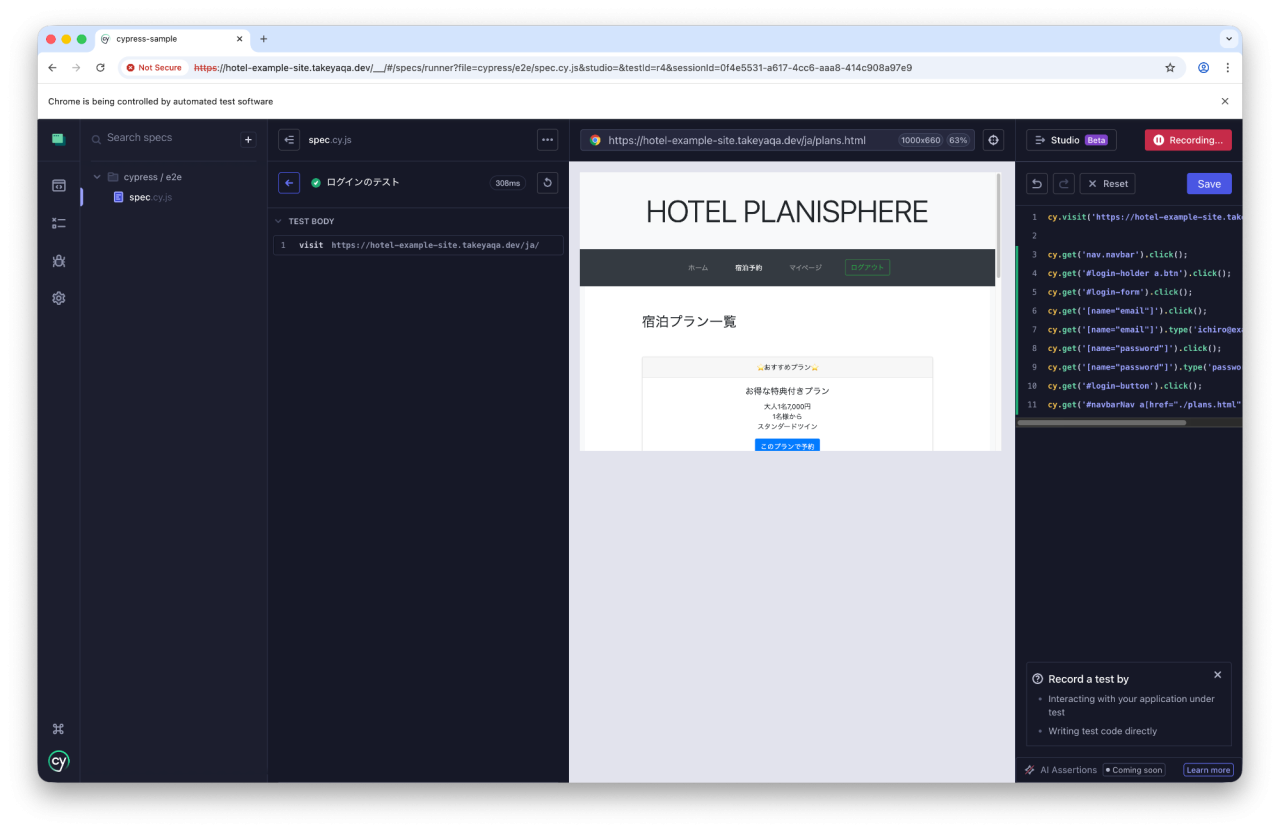Open the three-dots options menu for spec
1280x832 pixels.
pos(547,140)
